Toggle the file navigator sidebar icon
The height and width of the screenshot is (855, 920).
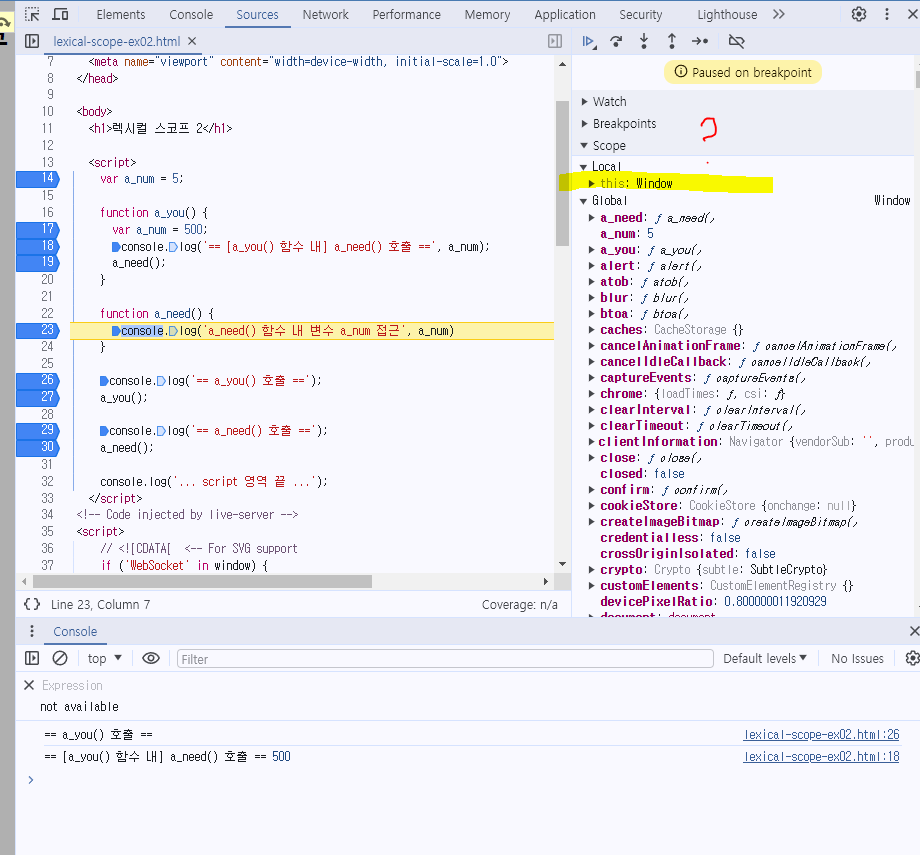[x=32, y=41]
